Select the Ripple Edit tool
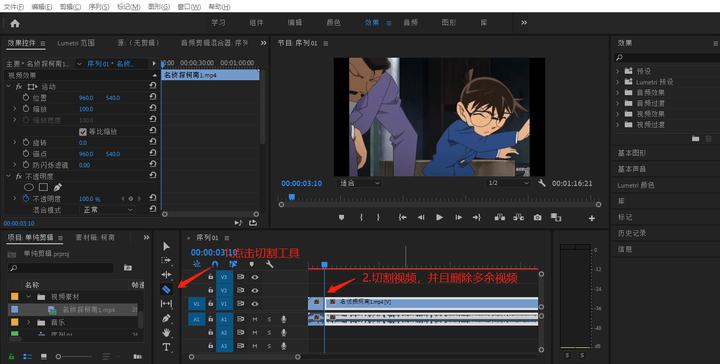This screenshot has height=364, width=720. [x=166, y=274]
